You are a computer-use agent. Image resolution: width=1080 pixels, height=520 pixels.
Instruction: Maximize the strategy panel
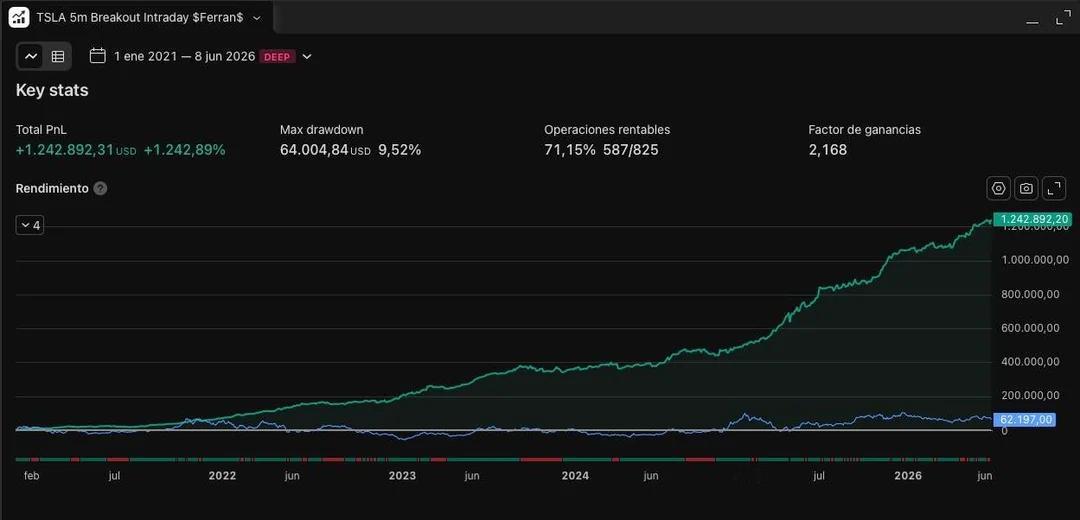point(1063,19)
